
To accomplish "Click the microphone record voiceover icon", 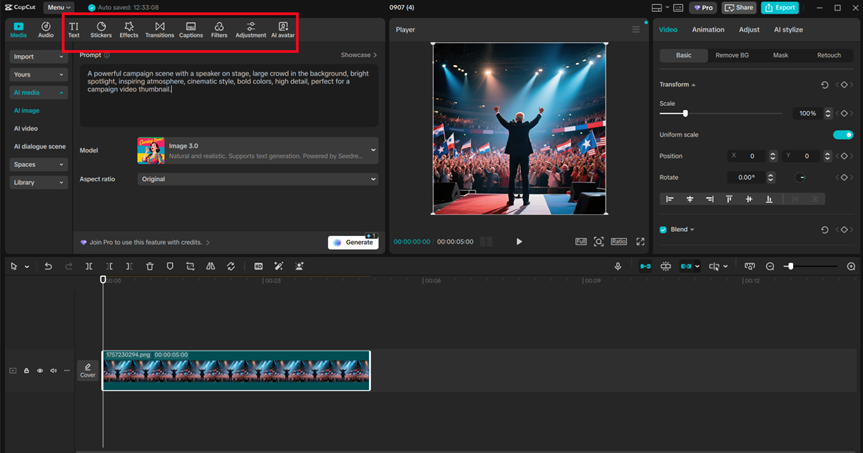I will 618,267.
